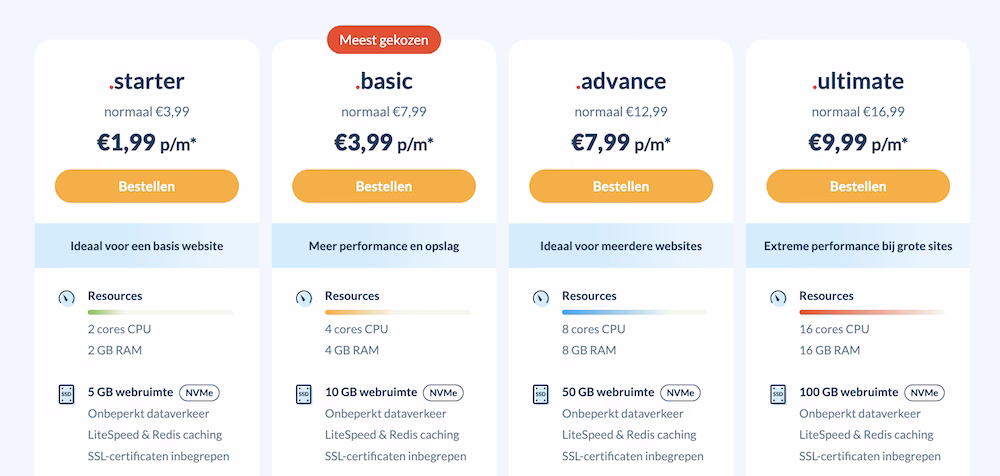The width and height of the screenshot is (1000, 476).
Task: Order the .advance plan with Bestellen
Action: [x=621, y=186]
